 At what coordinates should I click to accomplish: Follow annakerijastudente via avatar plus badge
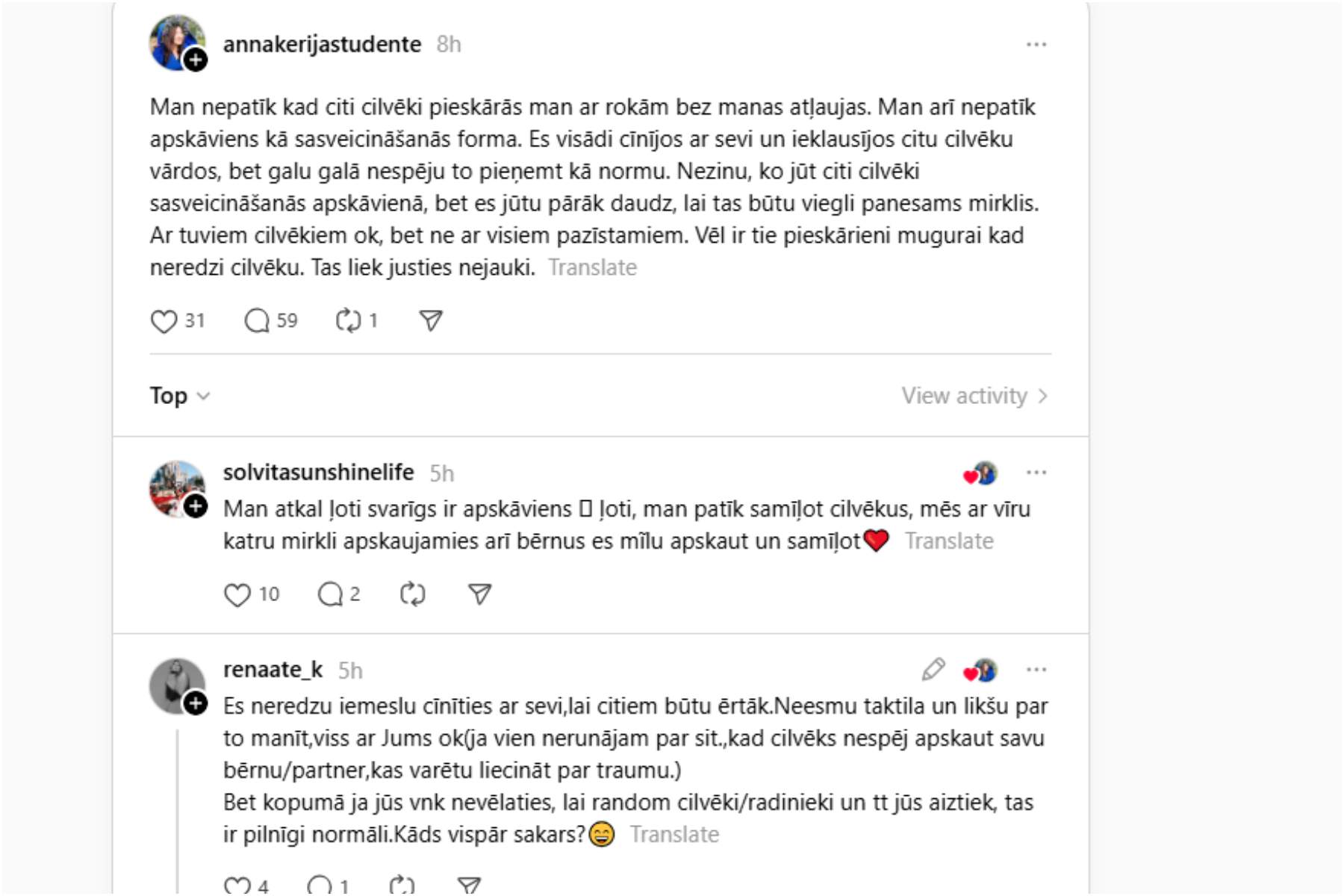[196, 60]
